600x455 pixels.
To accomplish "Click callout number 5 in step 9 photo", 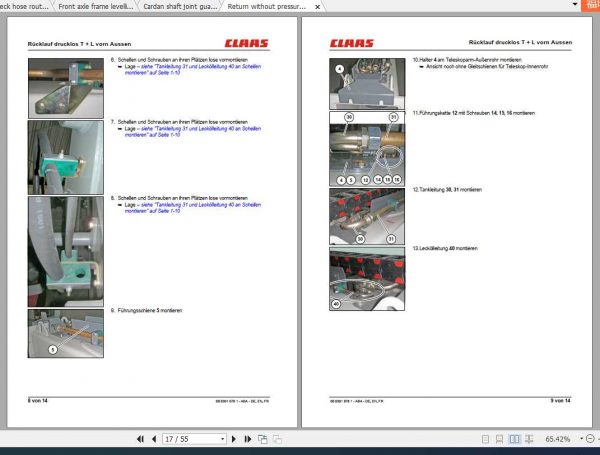I will (x=53, y=349).
